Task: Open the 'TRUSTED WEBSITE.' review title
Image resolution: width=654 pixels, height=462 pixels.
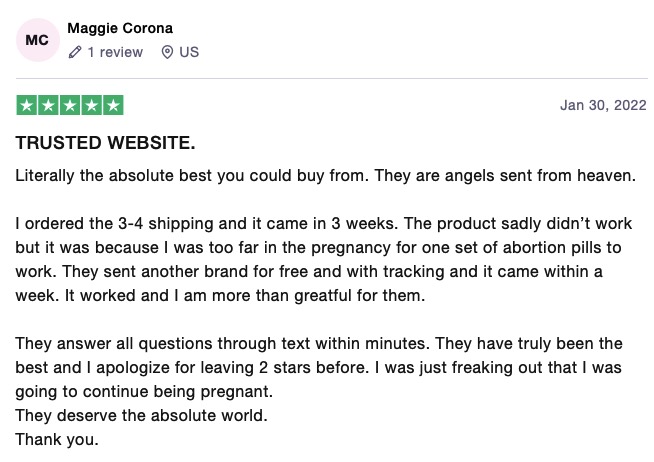Action: 106,143
